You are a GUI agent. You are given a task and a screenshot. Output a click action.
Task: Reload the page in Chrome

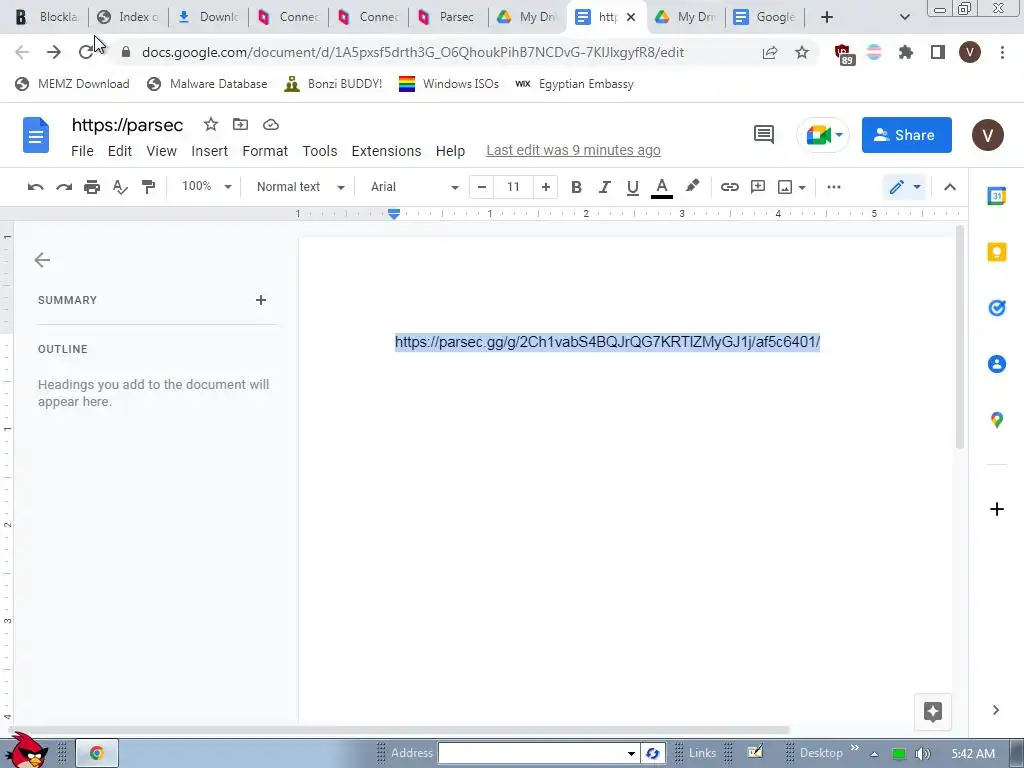pos(86,52)
